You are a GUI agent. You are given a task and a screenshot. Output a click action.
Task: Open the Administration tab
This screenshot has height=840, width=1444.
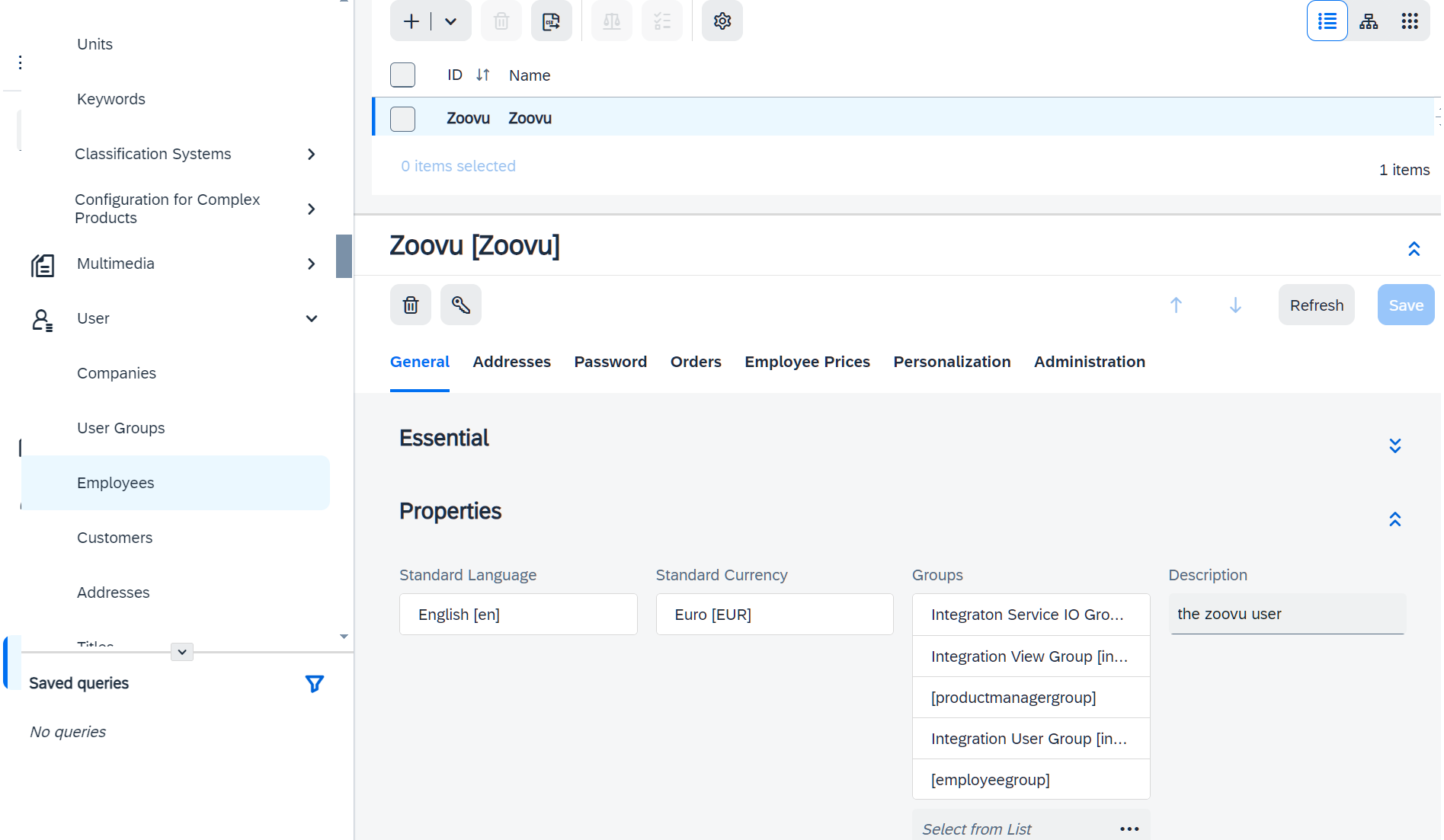(1089, 362)
